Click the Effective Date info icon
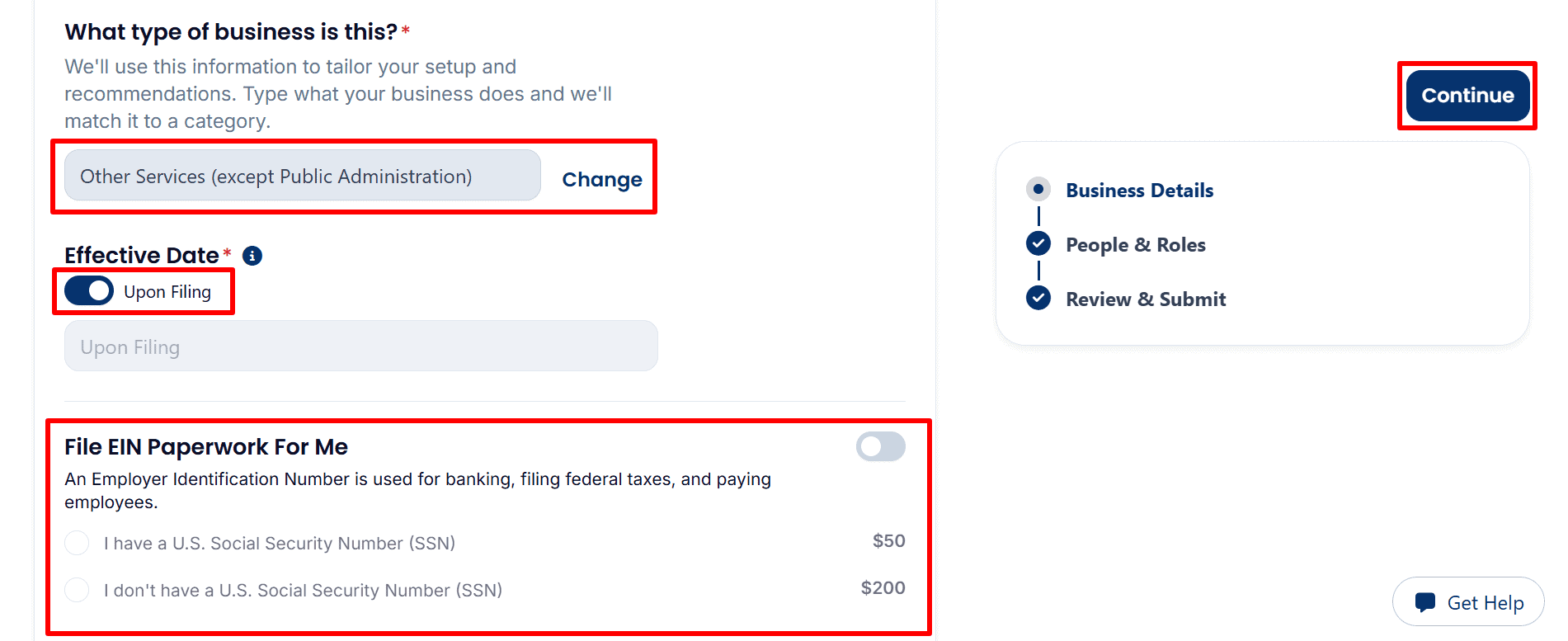Image resolution: width=1568 pixels, height=641 pixels. 252,256
